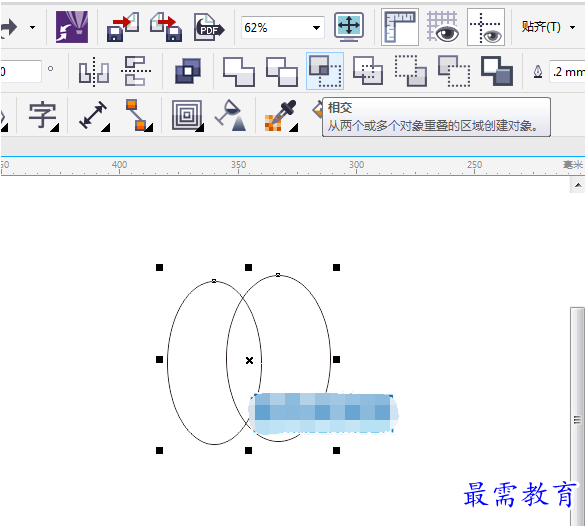Open the search content balloon icon
585x526 pixels.
click(x=72, y=26)
